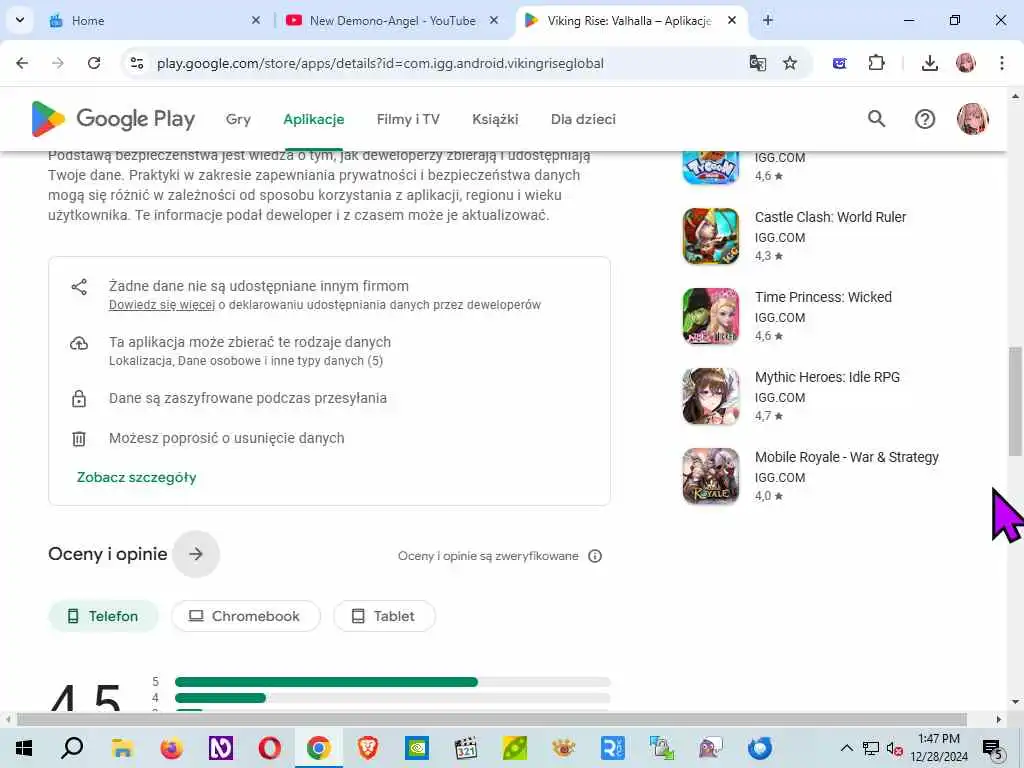Open Mythic Heroes: Idle RPG app
Image resolution: width=1024 pixels, height=768 pixels.
click(x=827, y=377)
